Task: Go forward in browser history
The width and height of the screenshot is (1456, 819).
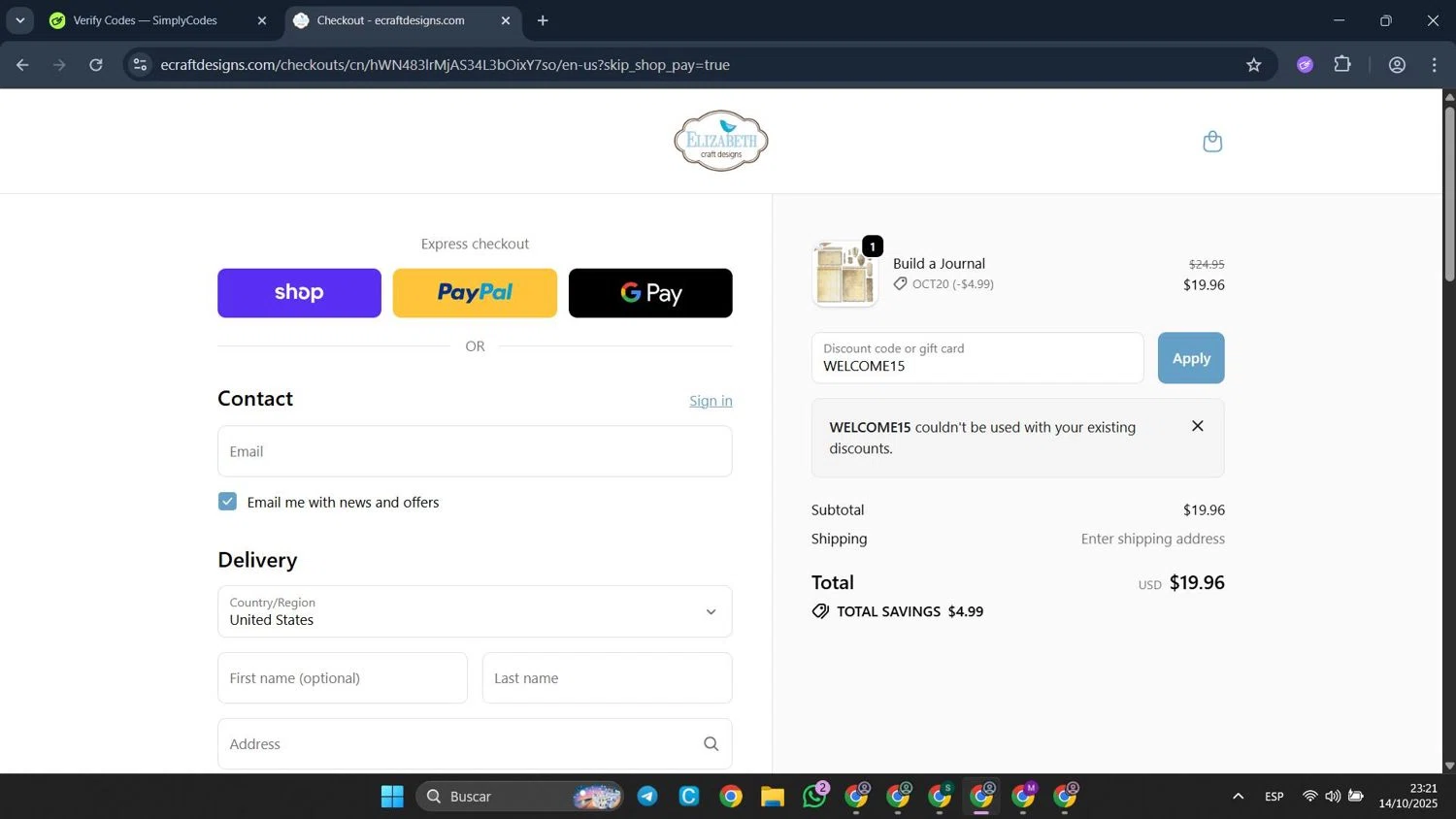Action: 59,65
